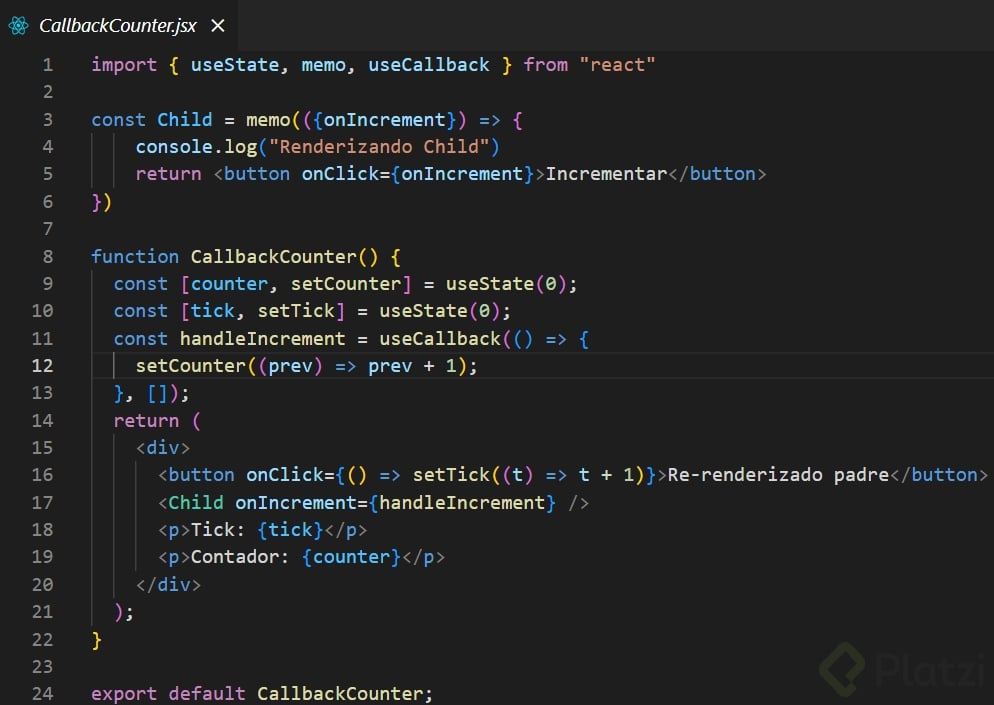
Task: Click 'tick' variable on line 10
Action: (212, 311)
